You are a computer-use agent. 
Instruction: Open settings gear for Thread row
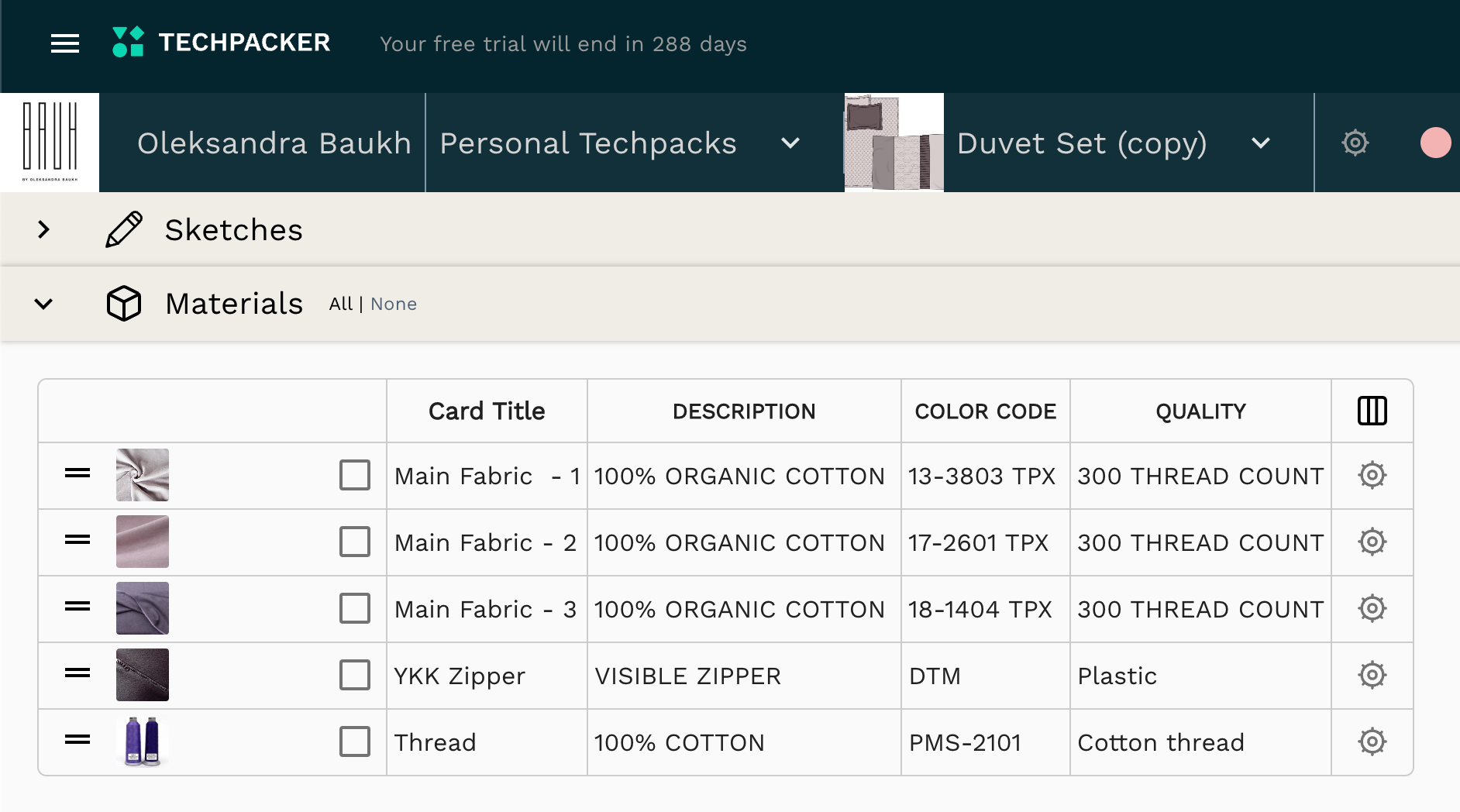tap(1372, 741)
